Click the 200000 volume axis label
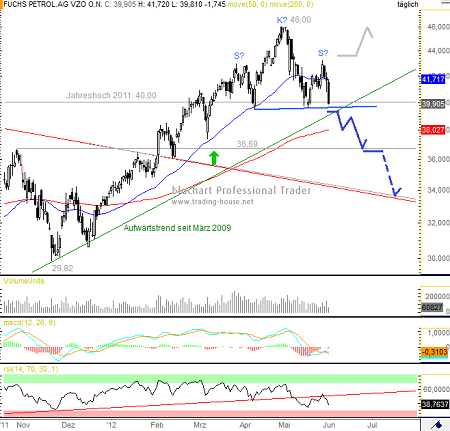The width and height of the screenshot is (450, 431). (437, 296)
